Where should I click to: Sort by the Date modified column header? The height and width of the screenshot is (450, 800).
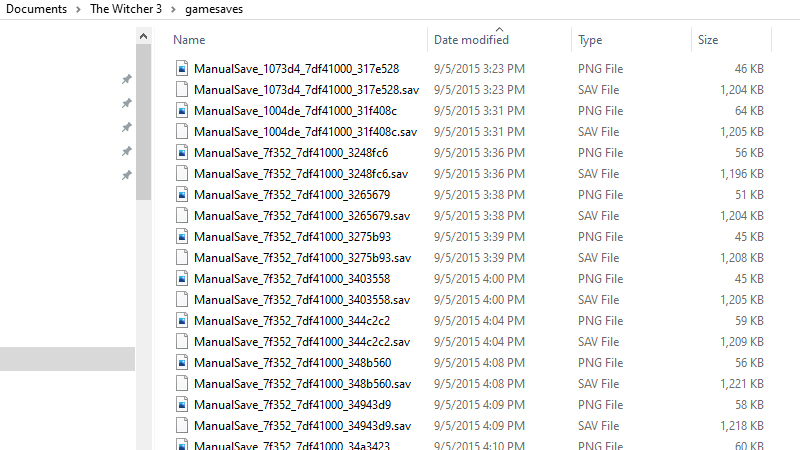coord(471,40)
